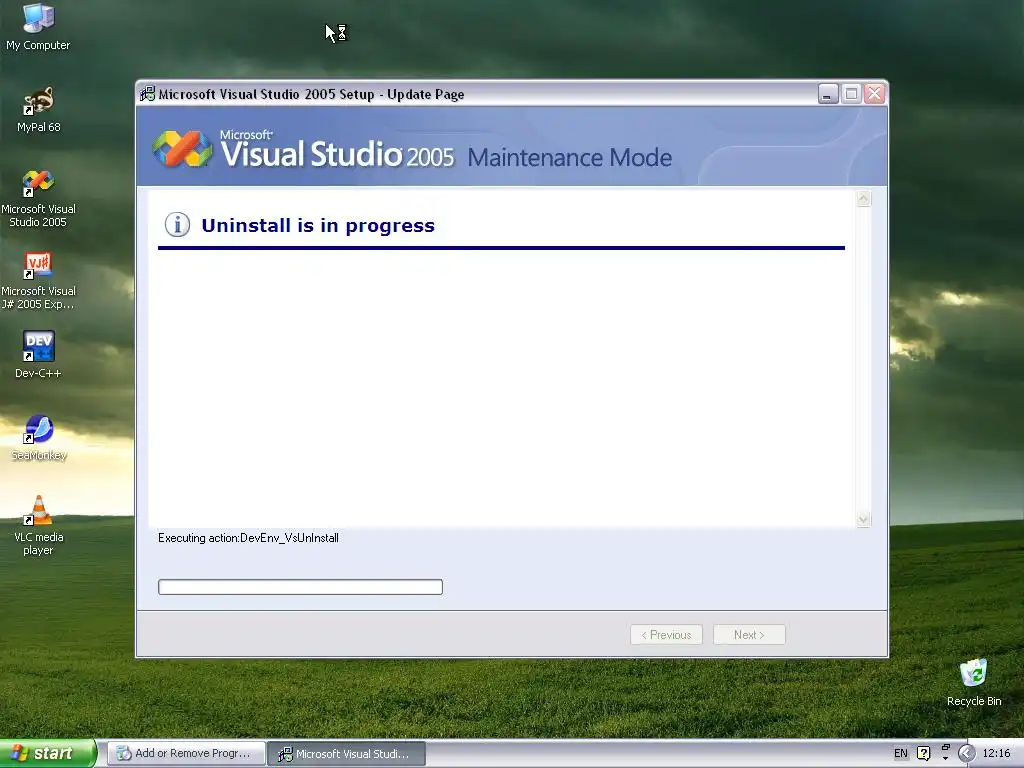The image size is (1024, 768).
Task: Click the uninstall progress bar
Action: [300, 586]
